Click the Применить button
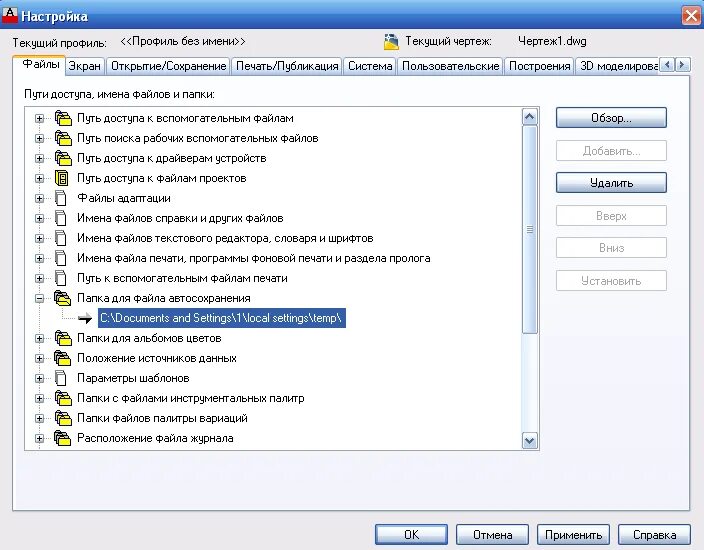The height and width of the screenshot is (550, 704). tap(573, 535)
